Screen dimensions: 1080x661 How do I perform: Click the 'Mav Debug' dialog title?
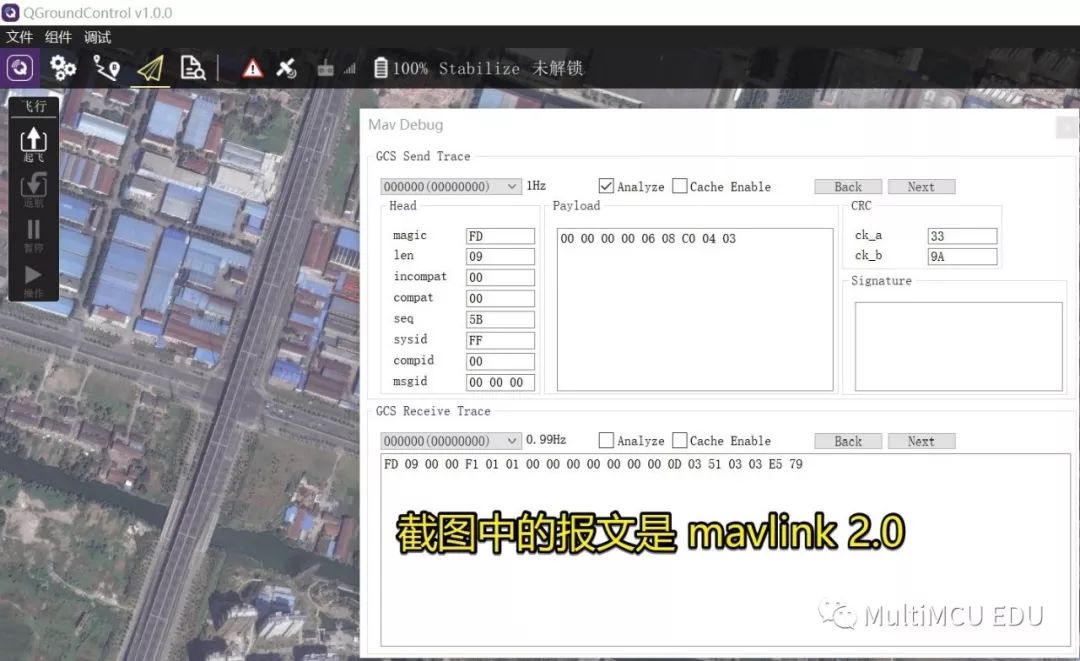tap(406, 125)
